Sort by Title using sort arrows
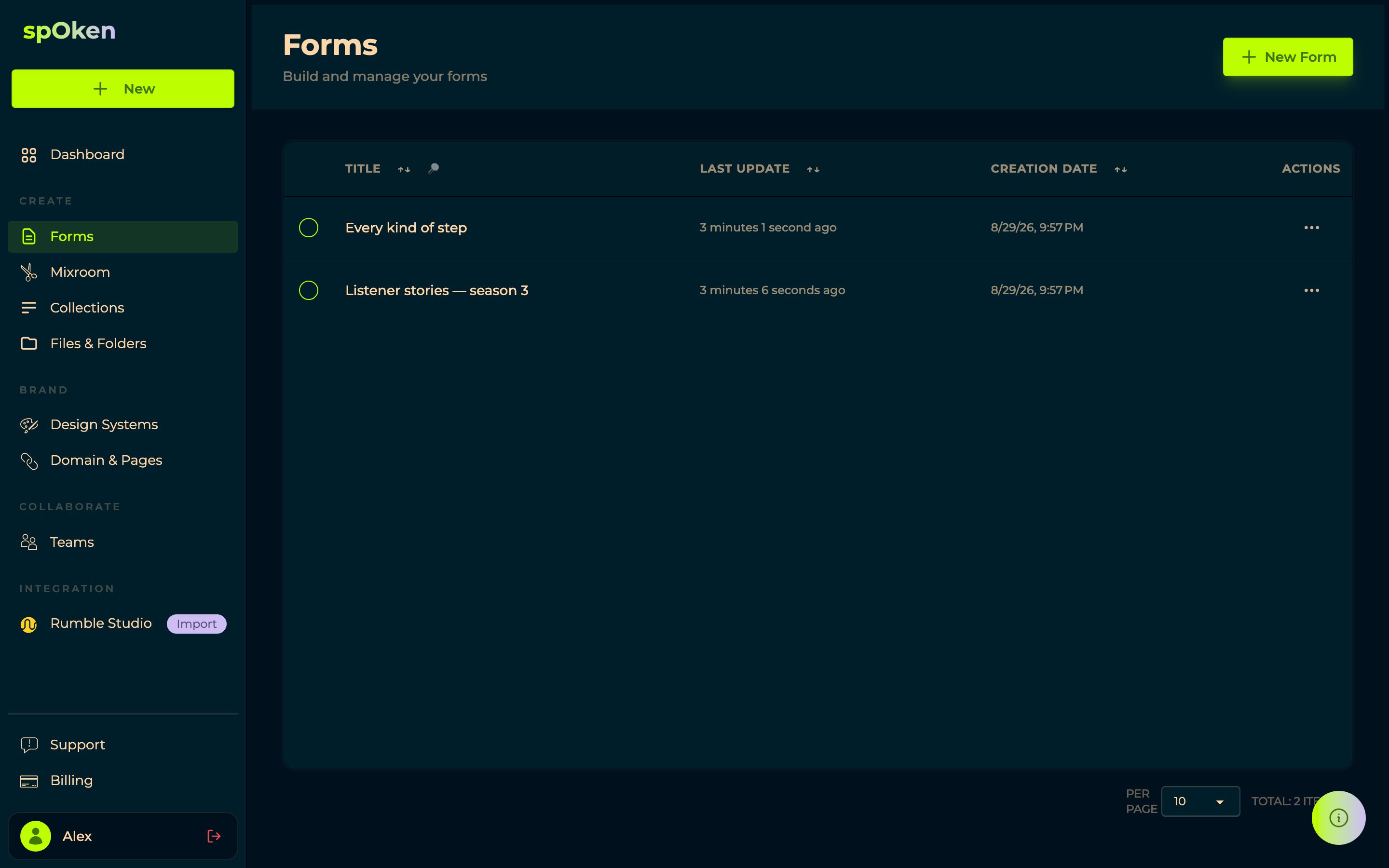1389x868 pixels. point(404,169)
